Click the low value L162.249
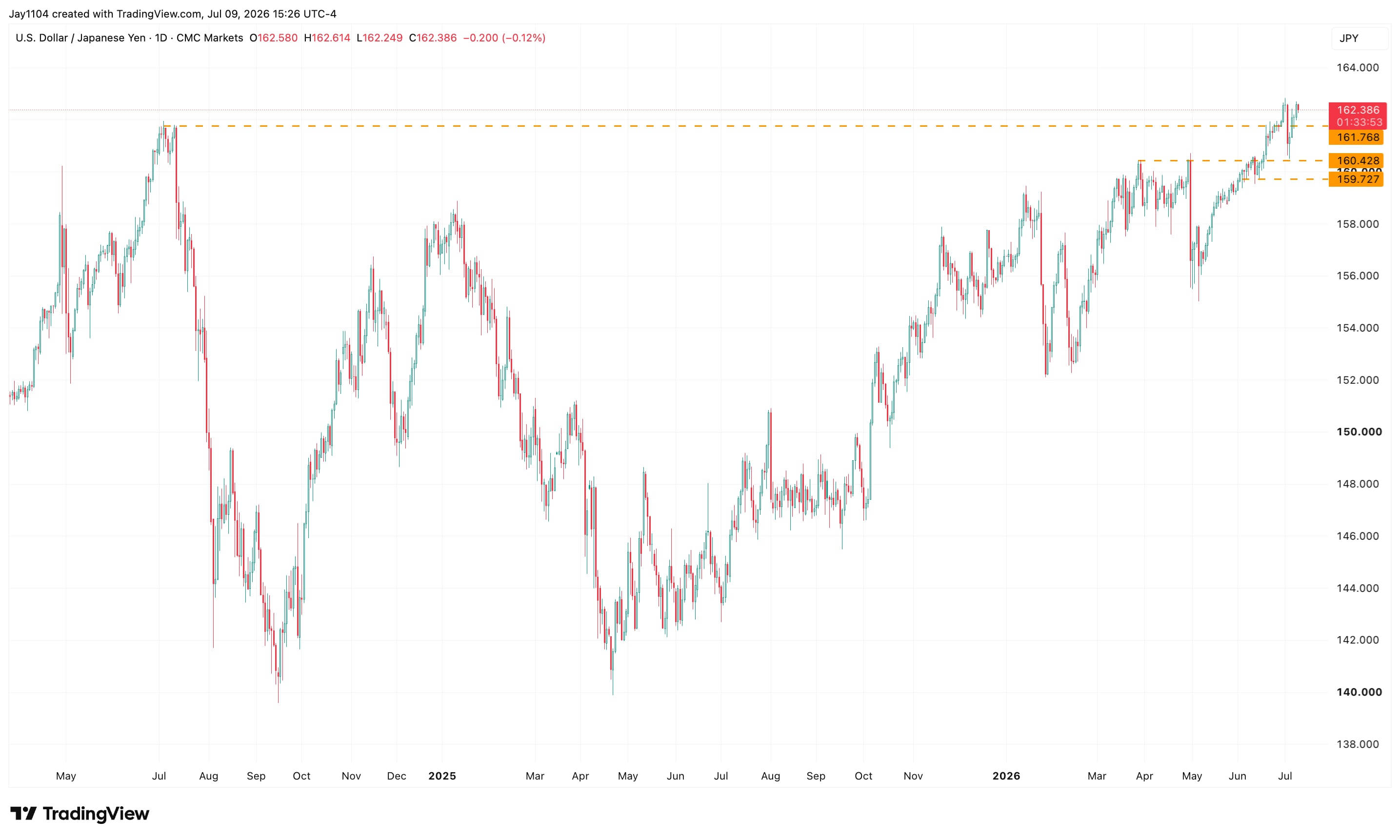 pyautogui.click(x=380, y=38)
